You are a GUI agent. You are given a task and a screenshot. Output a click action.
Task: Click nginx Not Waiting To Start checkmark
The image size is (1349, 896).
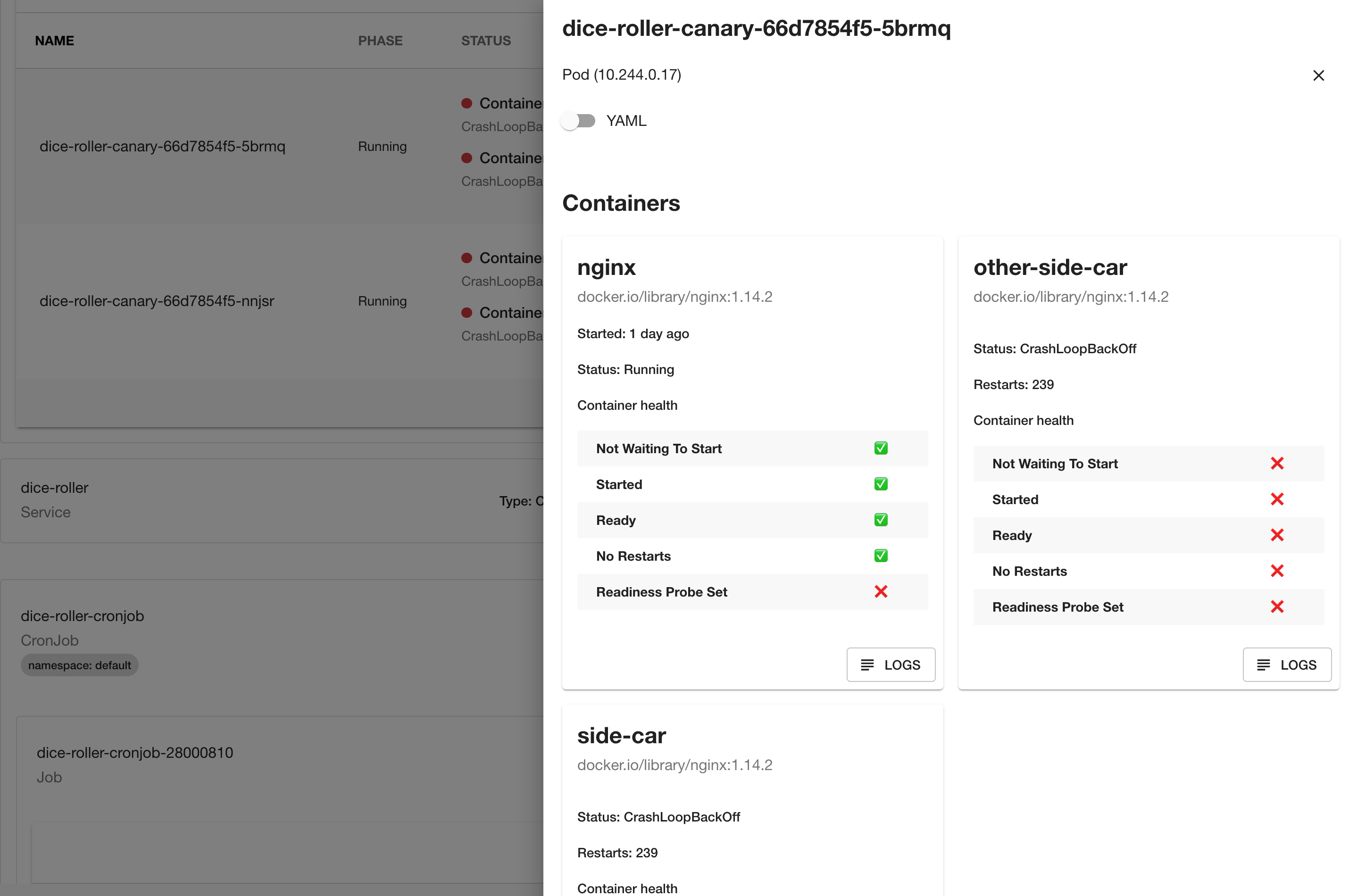click(x=881, y=448)
